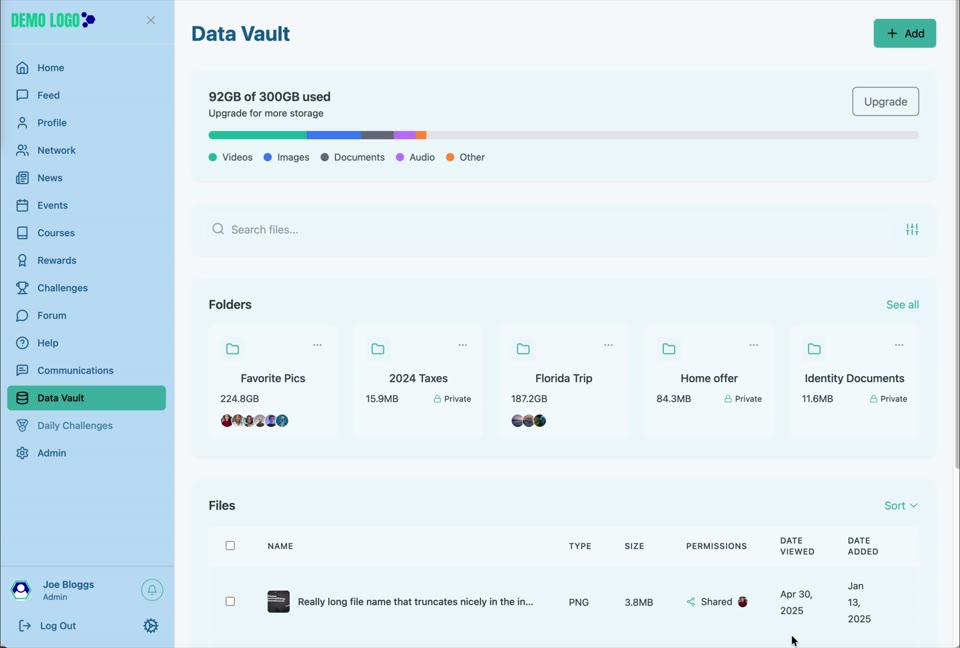This screenshot has height=648, width=960.
Task: Navigate to Network
Action: (86, 150)
